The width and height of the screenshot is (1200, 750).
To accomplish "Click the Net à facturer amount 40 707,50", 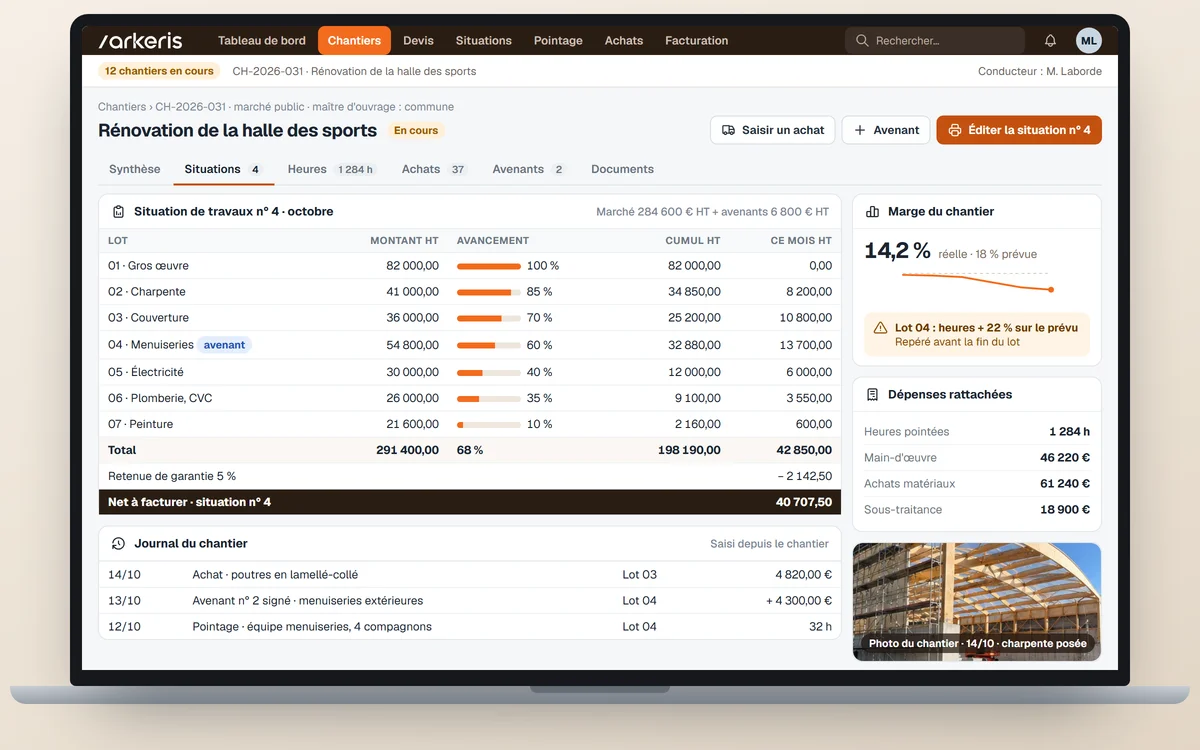I will [x=804, y=502].
